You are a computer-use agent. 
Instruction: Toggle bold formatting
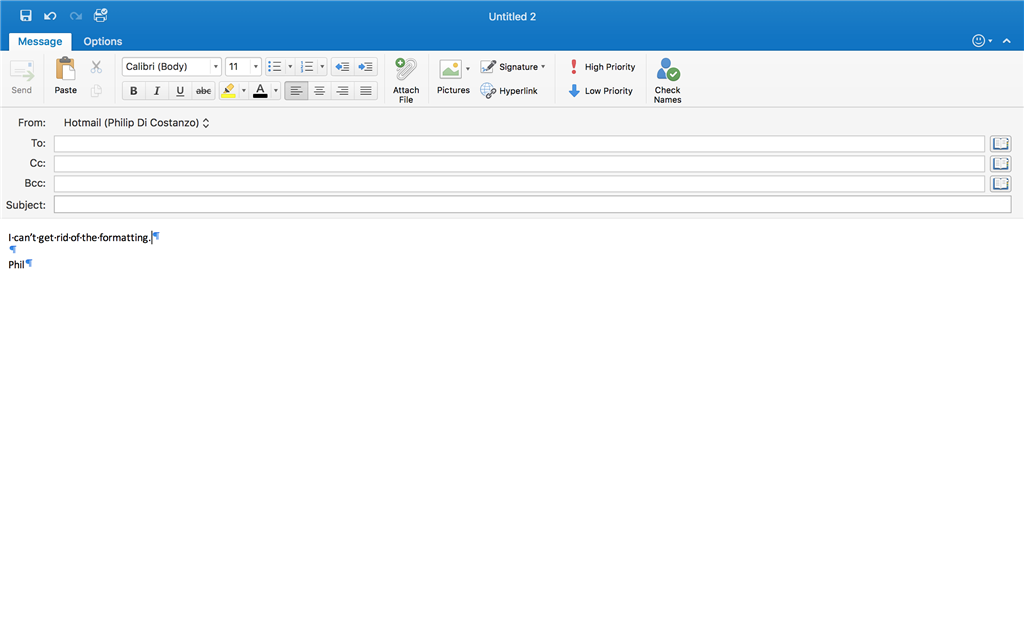(x=133, y=91)
